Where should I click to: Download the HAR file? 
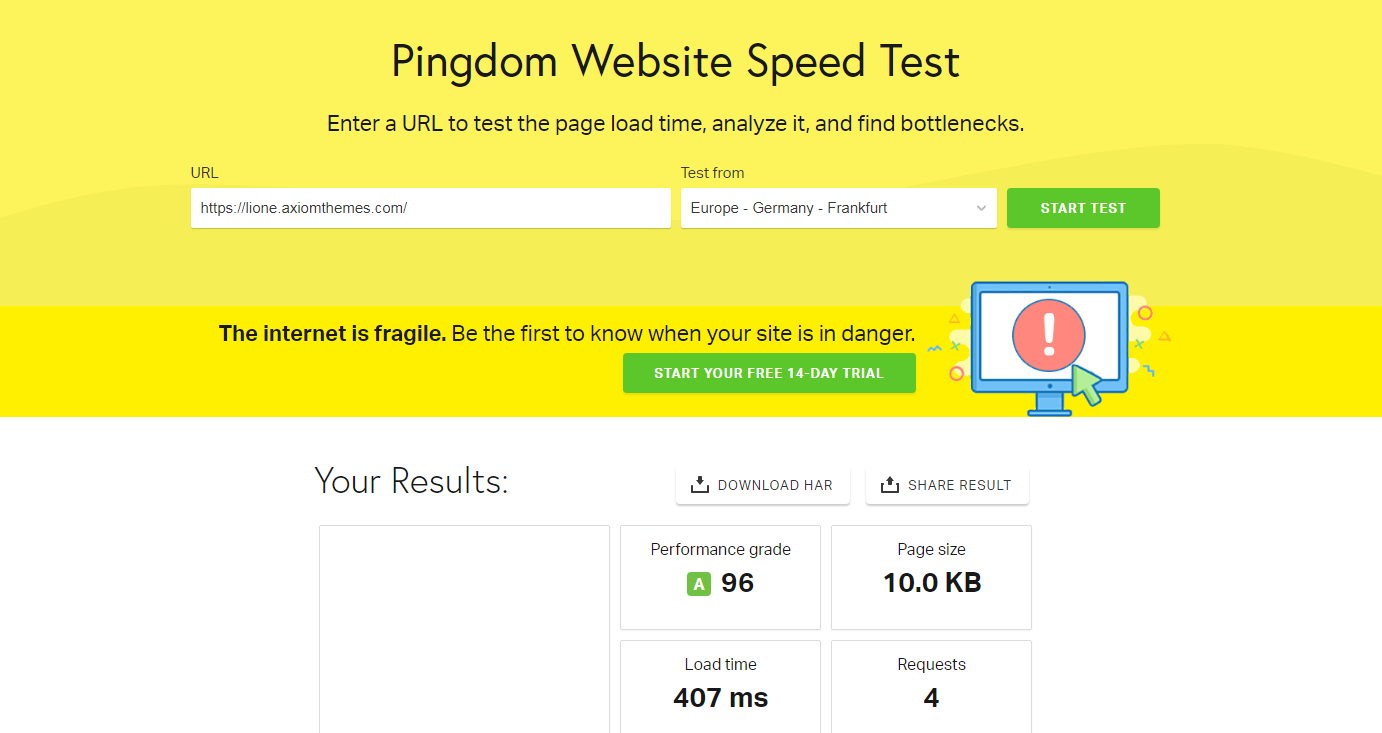click(x=763, y=485)
